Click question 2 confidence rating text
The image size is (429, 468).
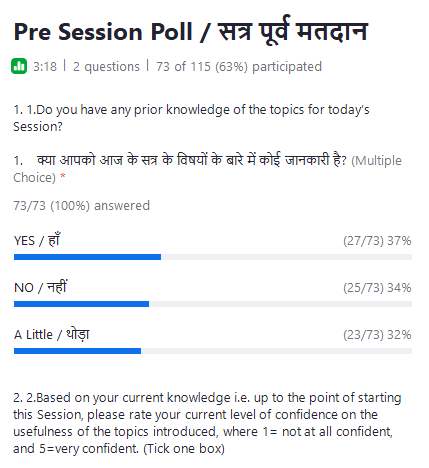[207, 423]
